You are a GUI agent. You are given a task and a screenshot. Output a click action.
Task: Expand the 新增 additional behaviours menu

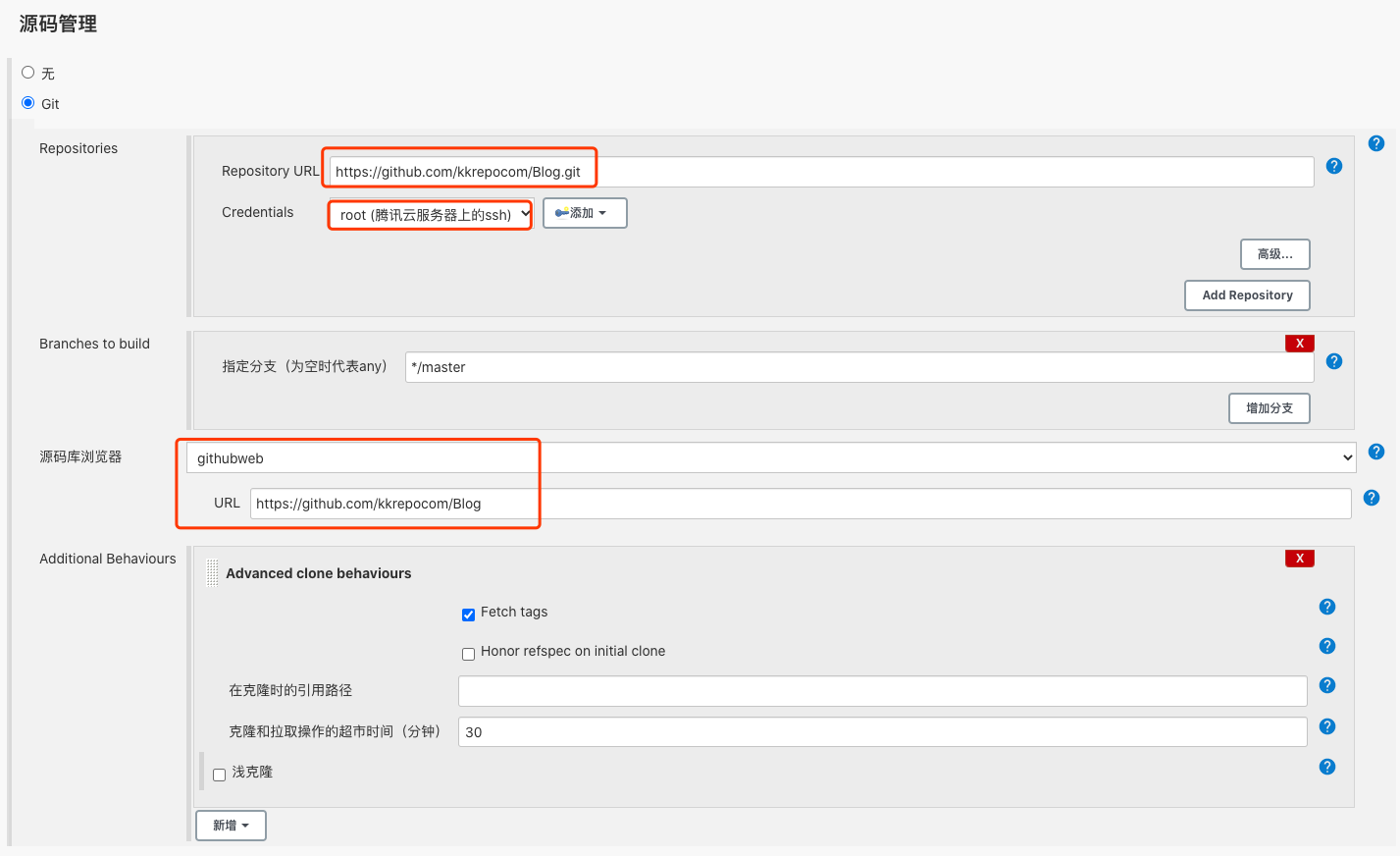click(x=231, y=826)
